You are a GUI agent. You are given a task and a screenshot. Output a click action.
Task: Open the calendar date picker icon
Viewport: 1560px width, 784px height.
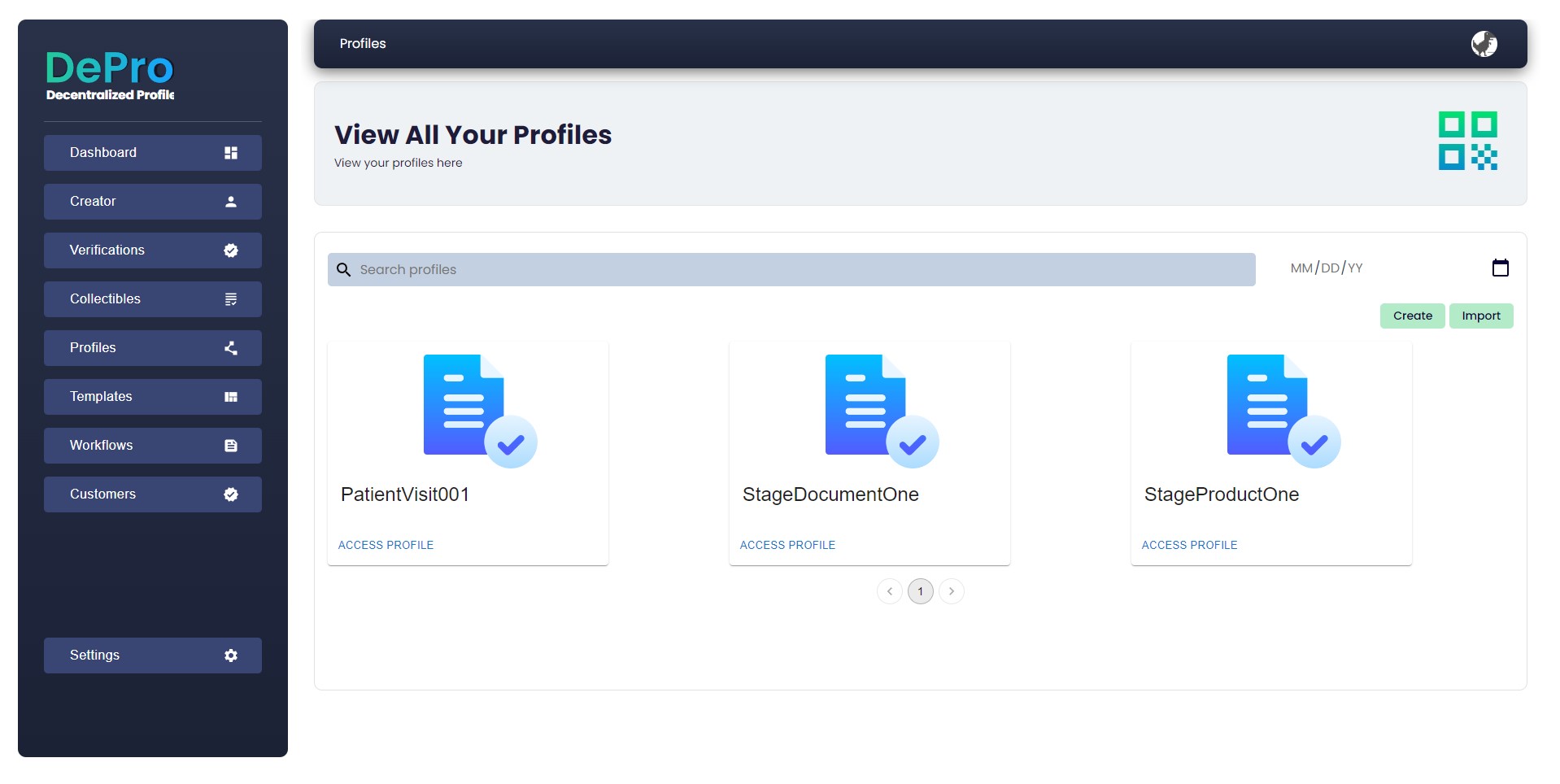coord(1500,268)
